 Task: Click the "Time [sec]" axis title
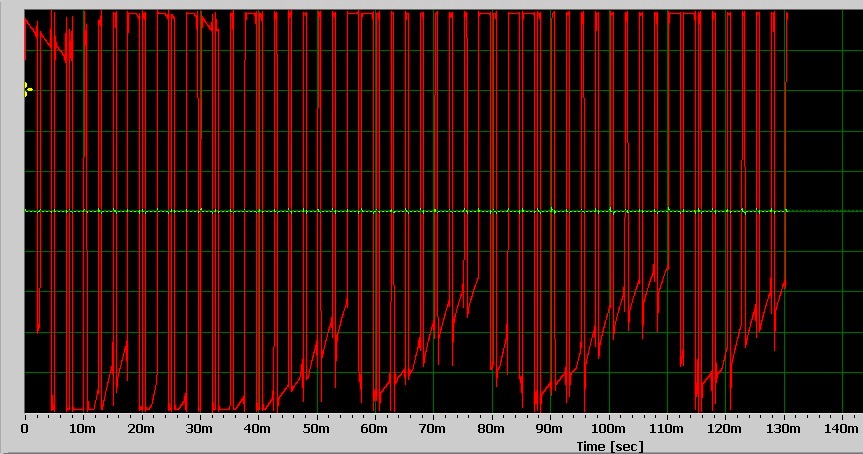click(609, 446)
